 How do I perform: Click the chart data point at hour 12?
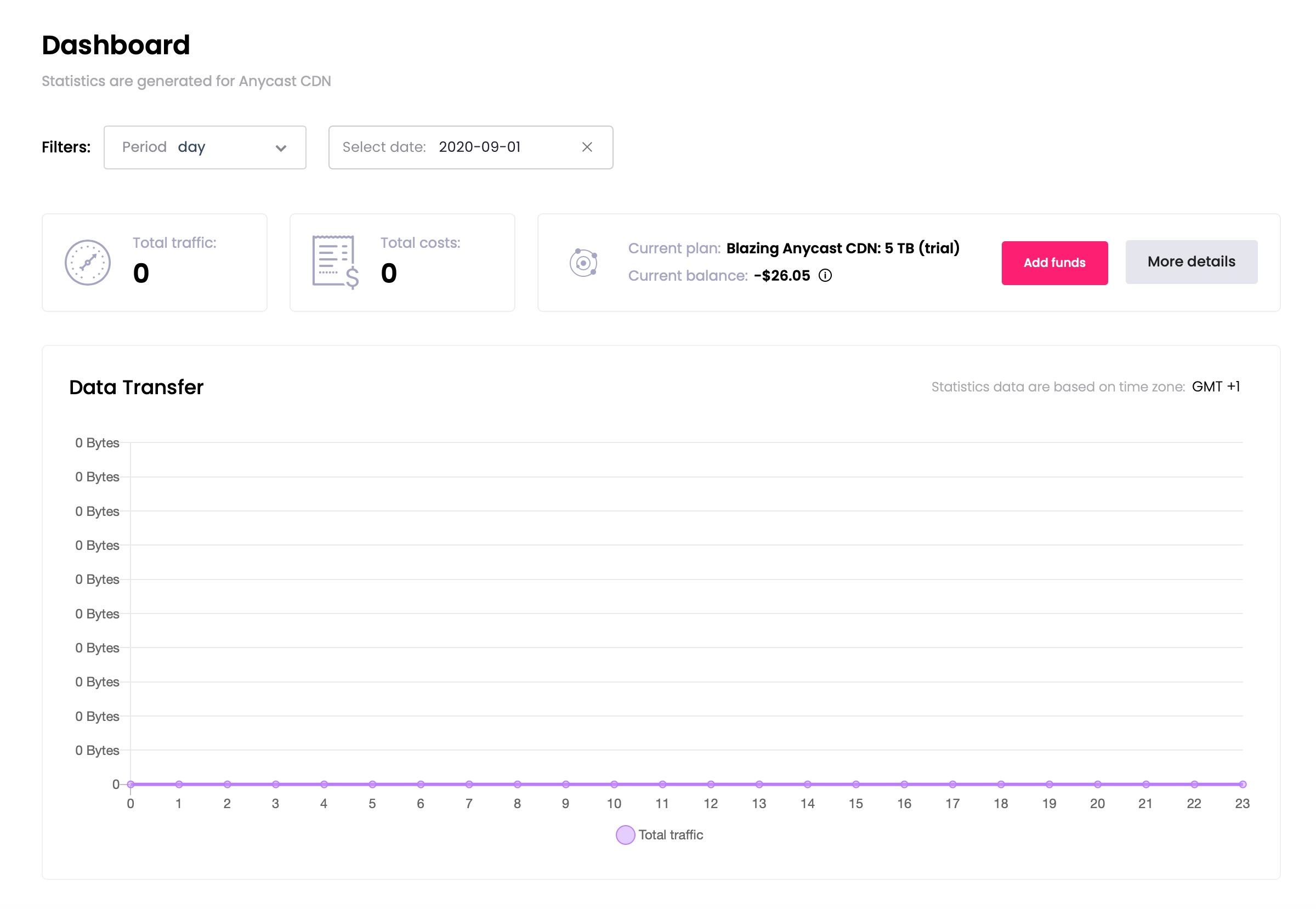tap(711, 784)
